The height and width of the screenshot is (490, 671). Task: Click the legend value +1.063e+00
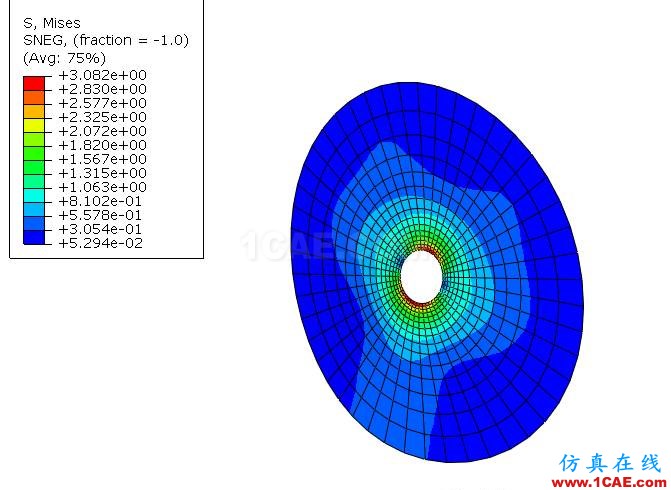click(x=102, y=187)
